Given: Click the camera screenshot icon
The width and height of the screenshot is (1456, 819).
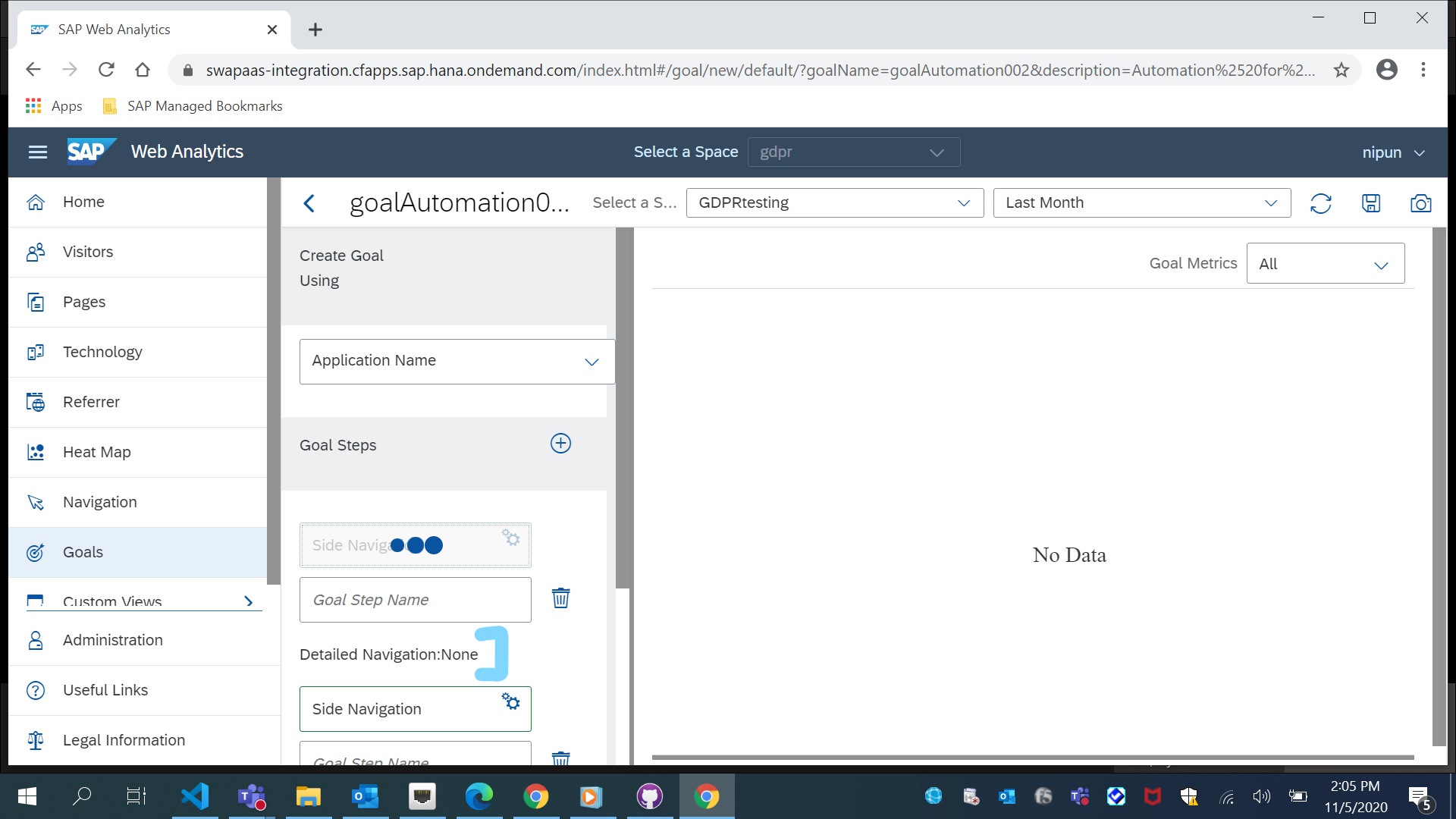Looking at the screenshot, I should pyautogui.click(x=1421, y=202).
